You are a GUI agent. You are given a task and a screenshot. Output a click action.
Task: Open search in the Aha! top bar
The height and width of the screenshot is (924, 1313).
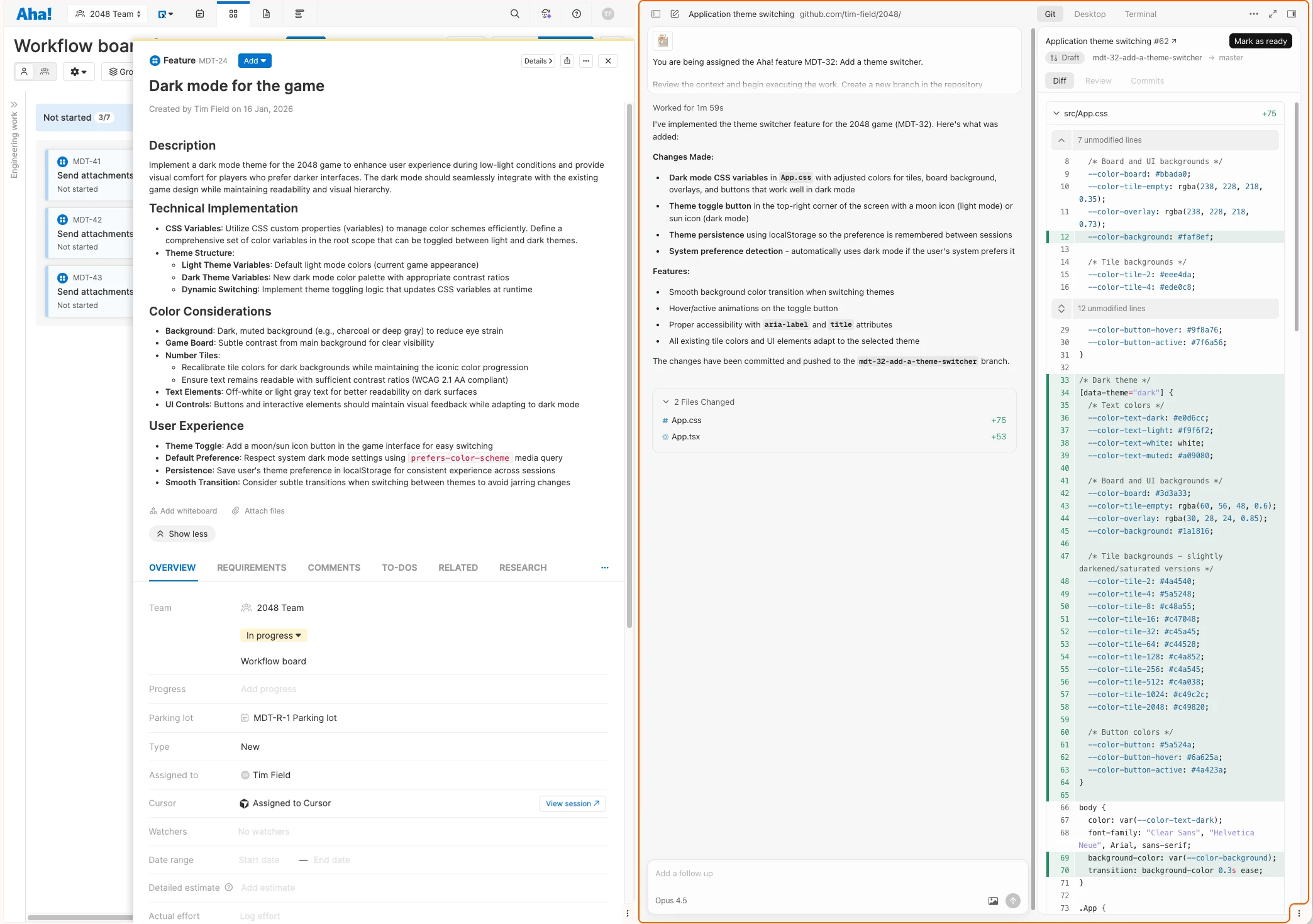(x=514, y=13)
